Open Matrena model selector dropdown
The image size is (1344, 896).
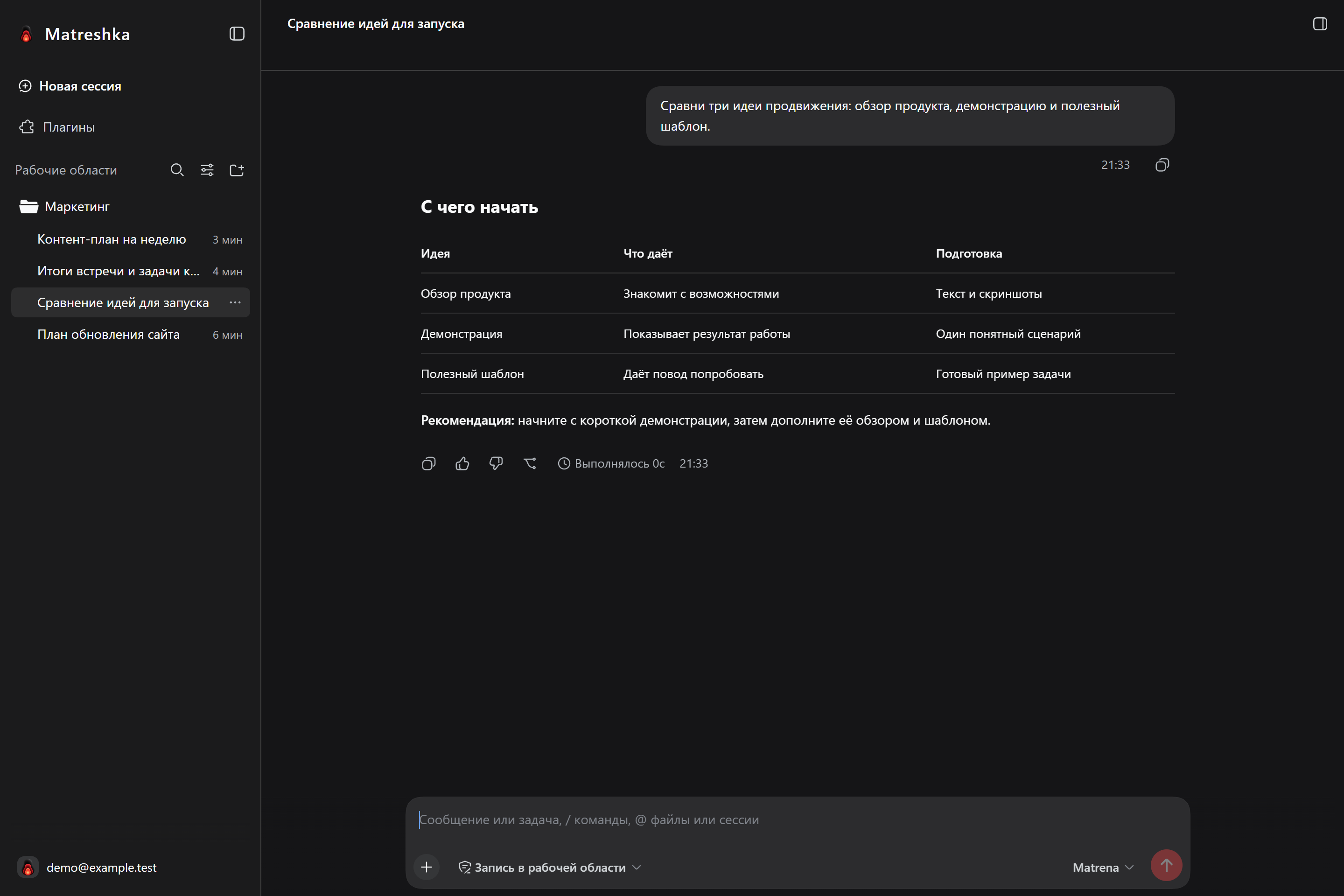(x=1103, y=868)
